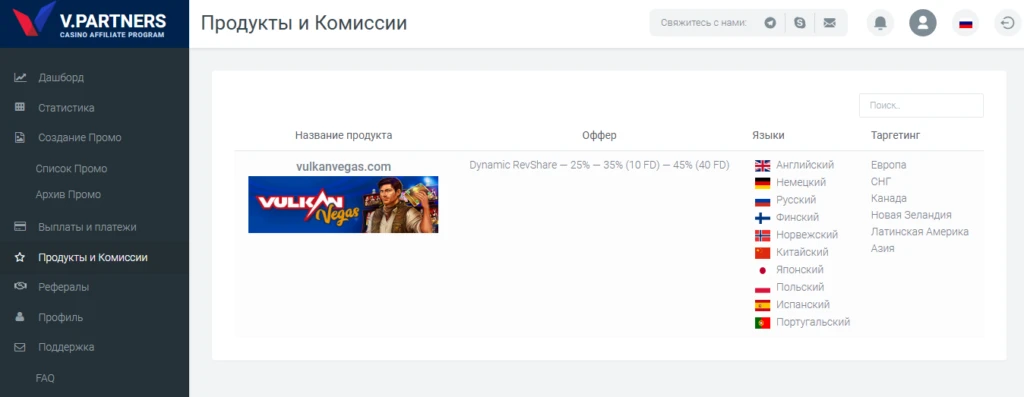Click the Канада targeting entry

click(889, 198)
